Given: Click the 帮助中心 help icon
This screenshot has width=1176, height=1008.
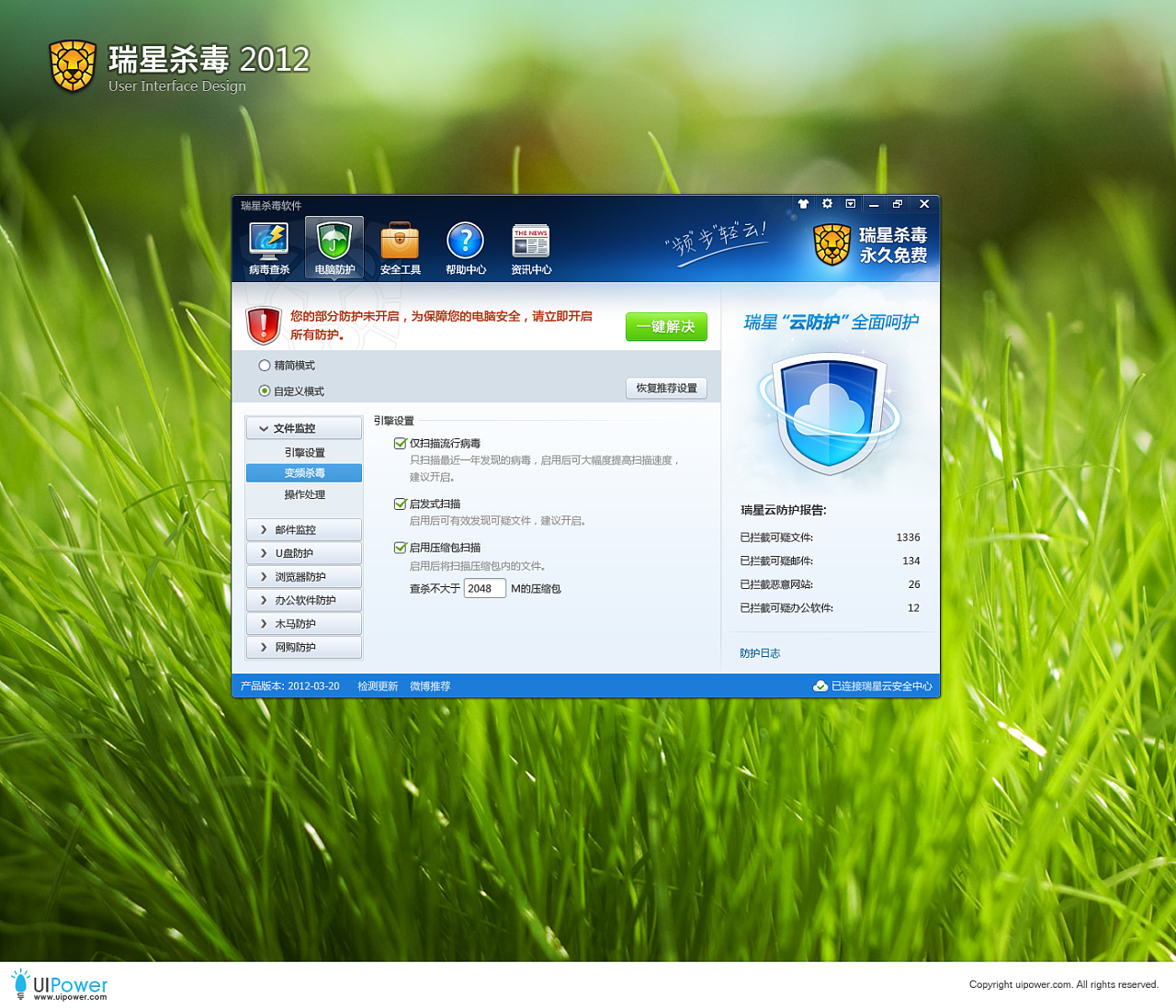Looking at the screenshot, I should 465,242.
